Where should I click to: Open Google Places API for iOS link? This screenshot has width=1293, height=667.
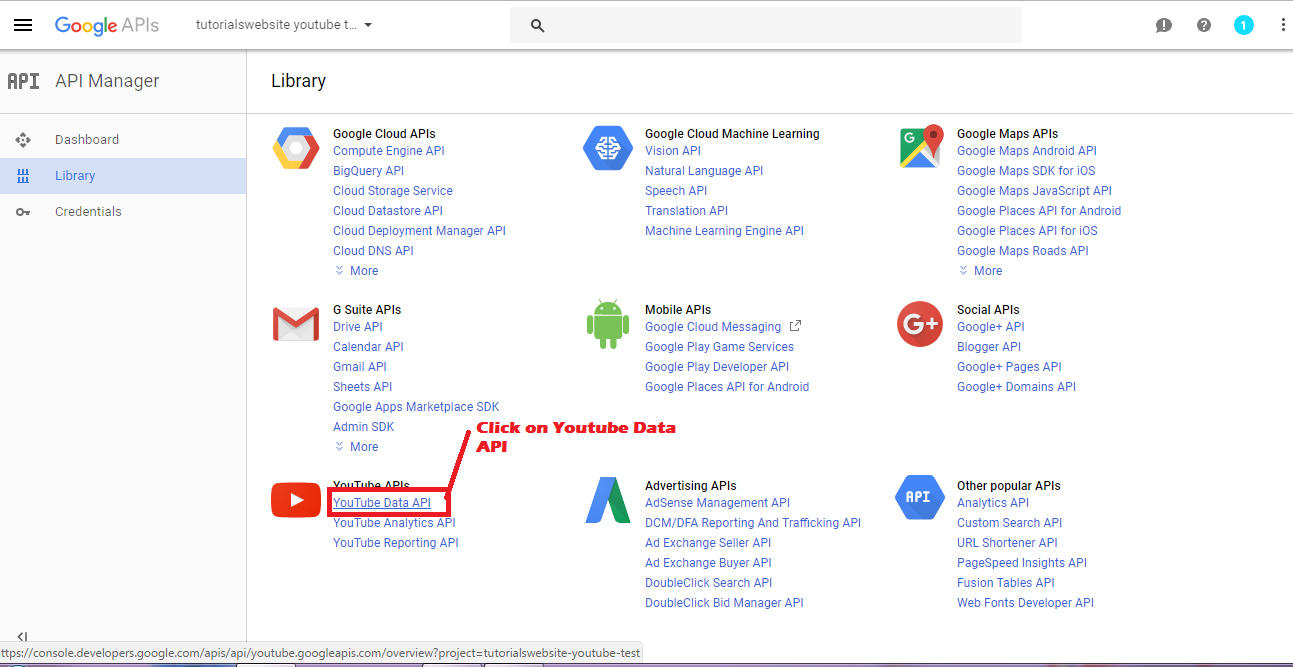coord(1027,231)
